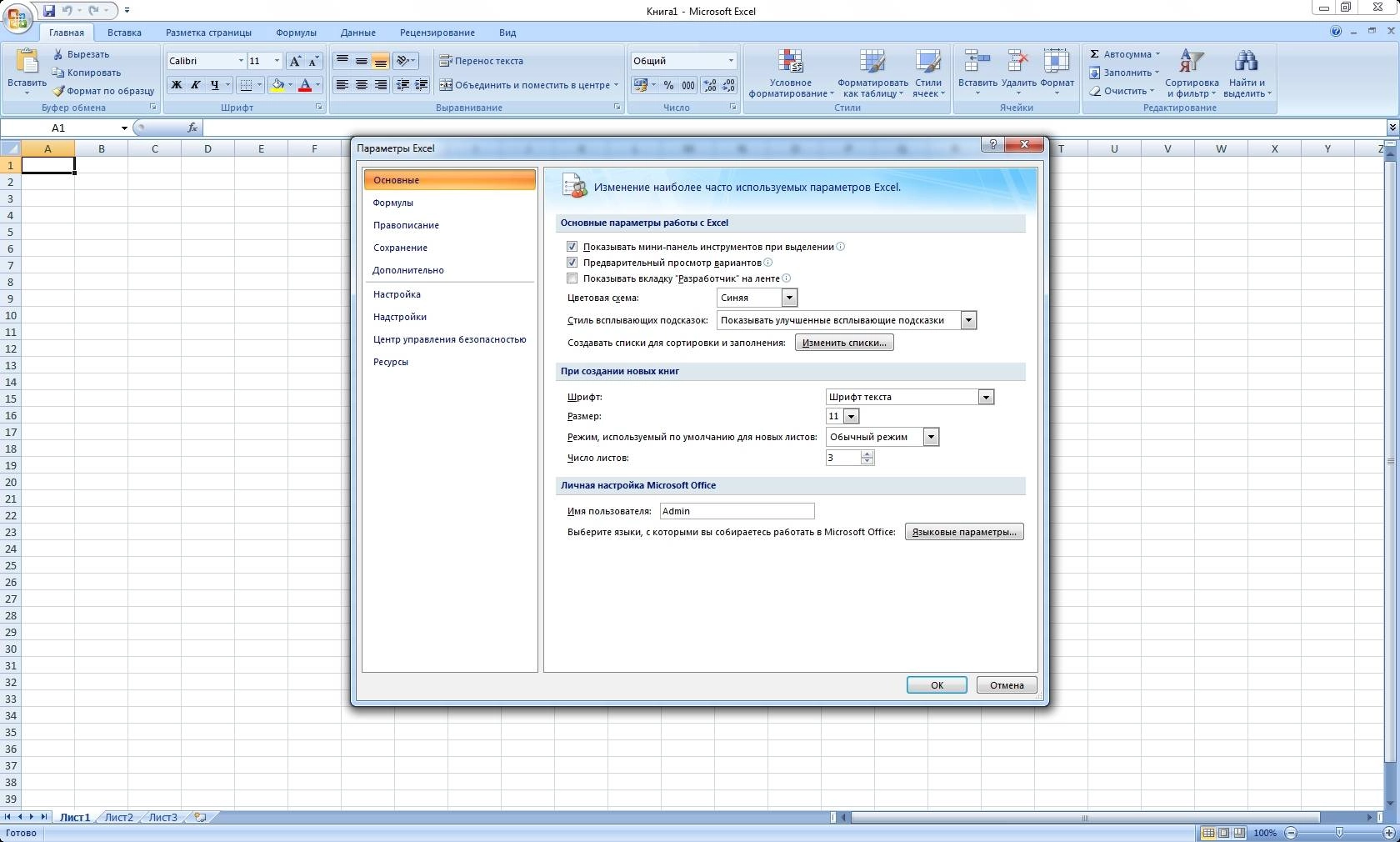The width and height of the screenshot is (1400, 842).
Task: Increase decimal places
Action: (x=709, y=85)
